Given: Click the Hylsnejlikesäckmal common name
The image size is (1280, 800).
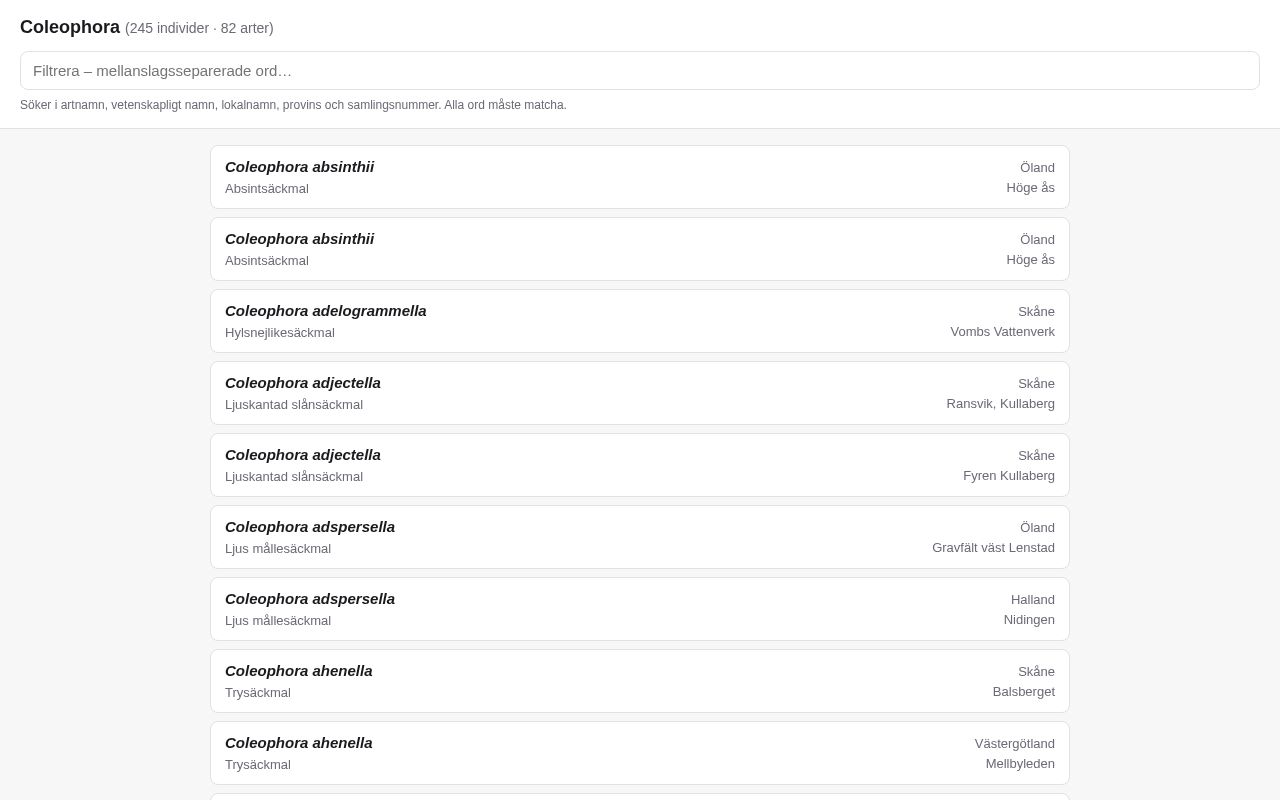Looking at the screenshot, I should click(280, 333).
